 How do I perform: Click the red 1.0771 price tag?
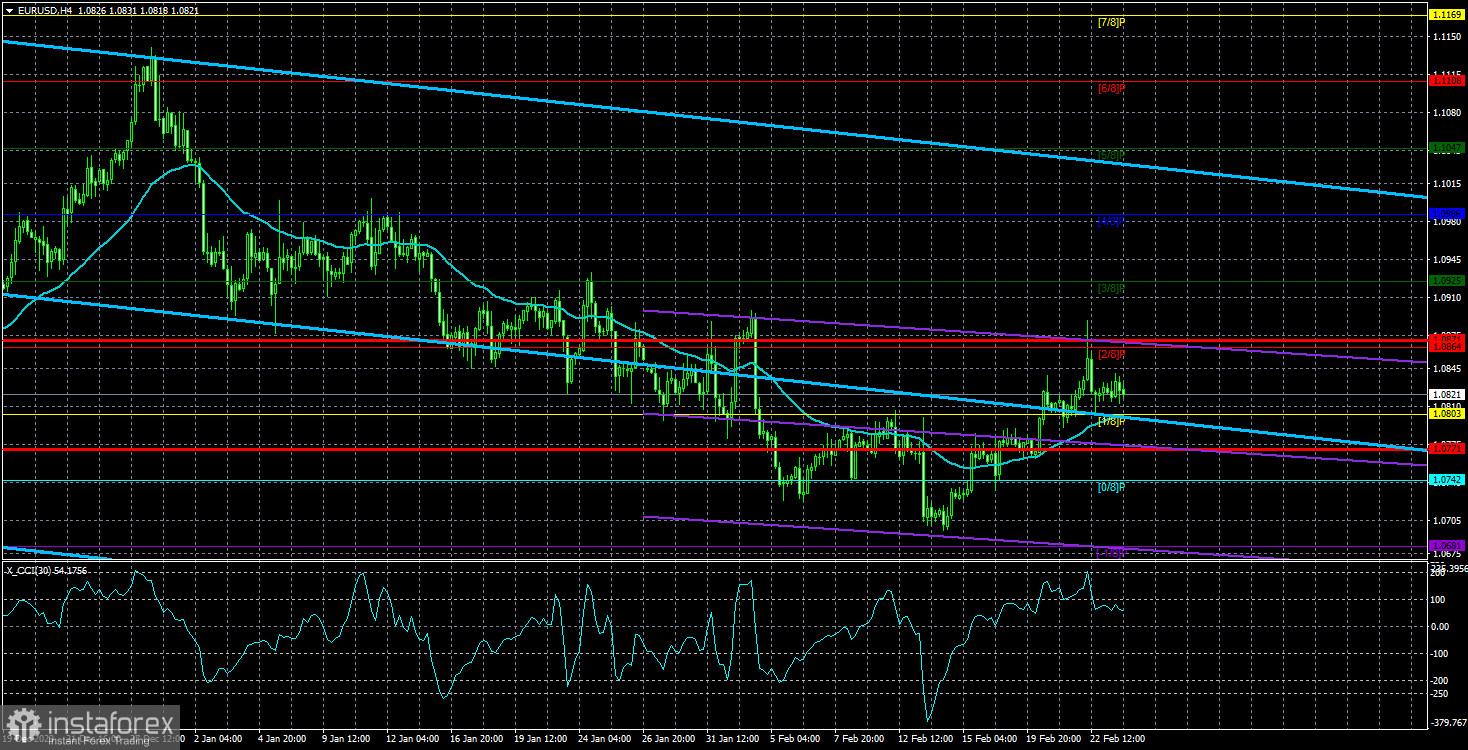coord(1448,448)
